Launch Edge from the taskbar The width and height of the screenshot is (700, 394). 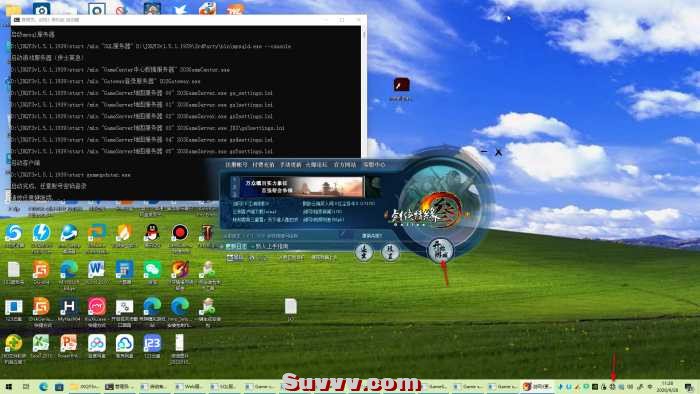point(43,387)
